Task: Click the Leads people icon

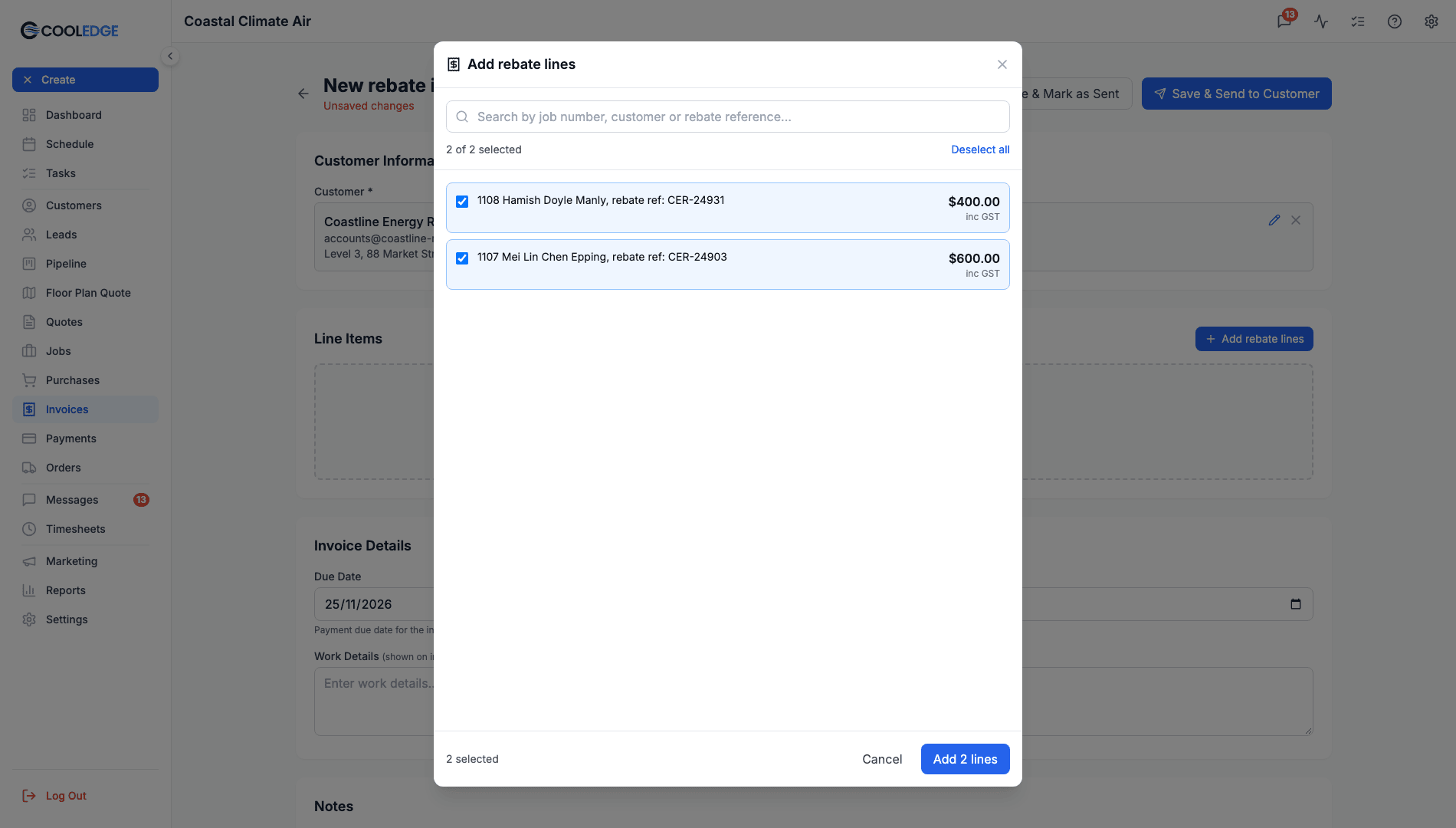Action: 29,235
